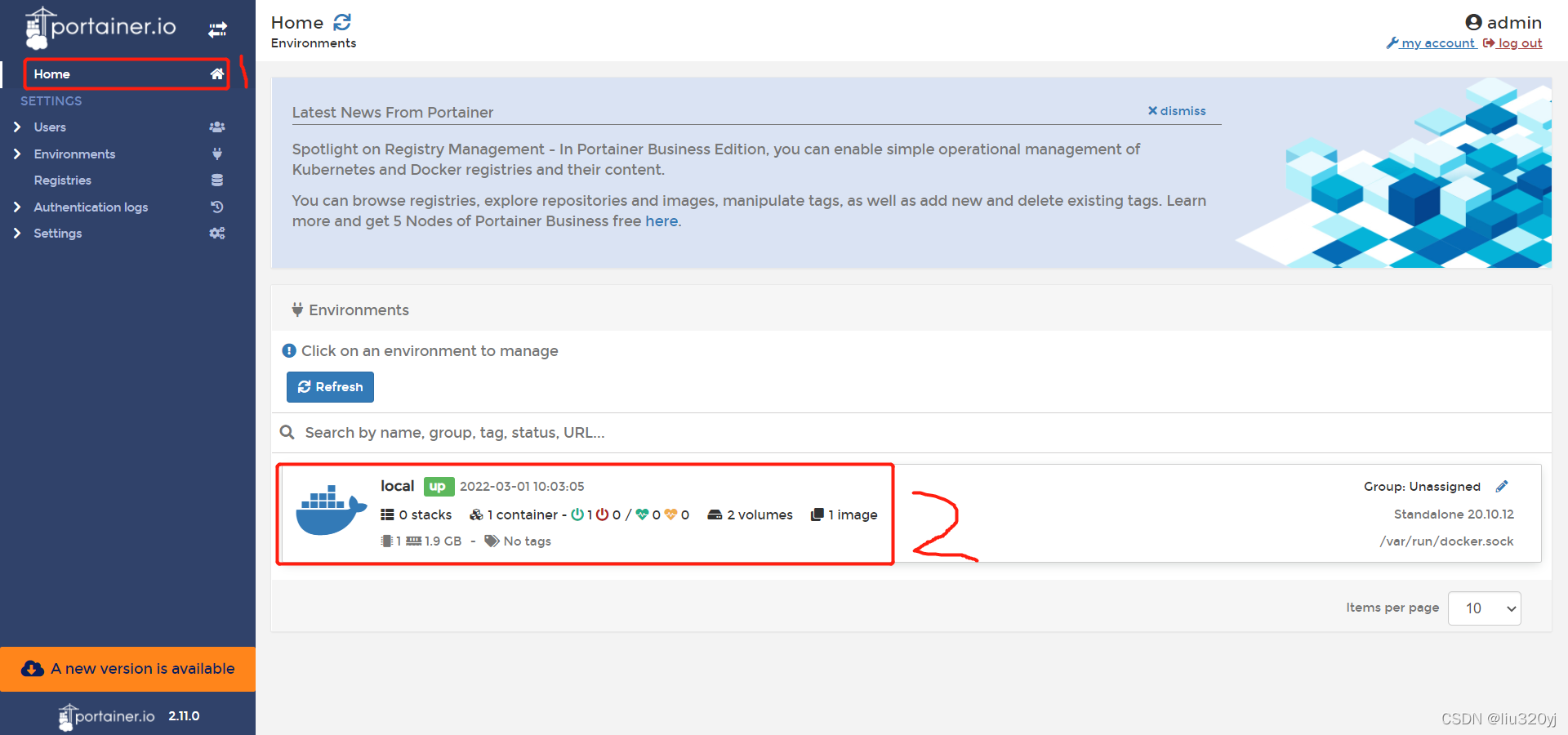Follow the 'here' link in the news text
The width and height of the screenshot is (1568, 735).
pos(661,221)
